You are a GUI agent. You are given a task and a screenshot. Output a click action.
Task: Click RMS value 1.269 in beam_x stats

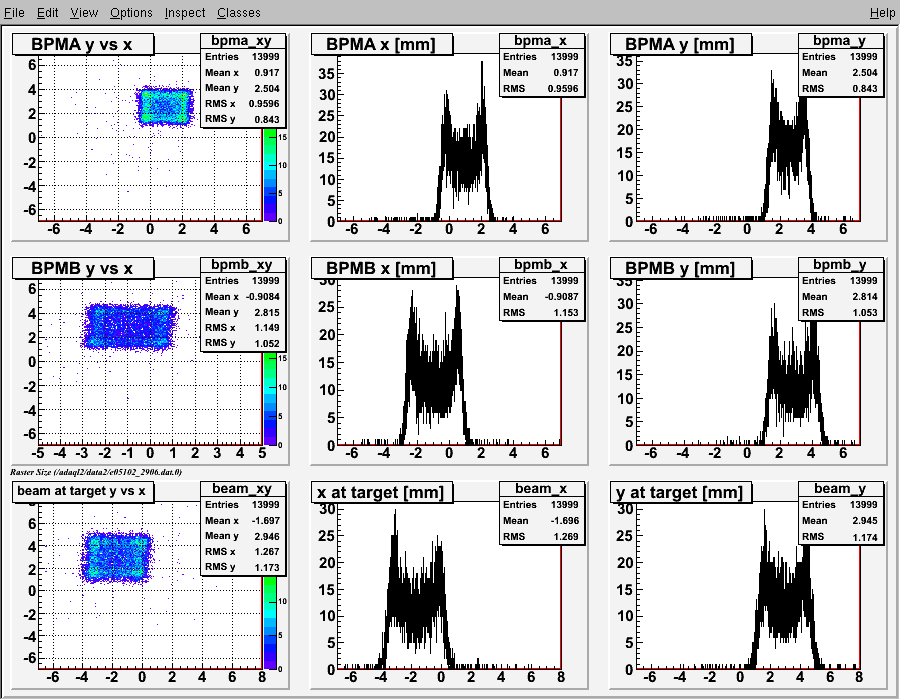click(567, 536)
